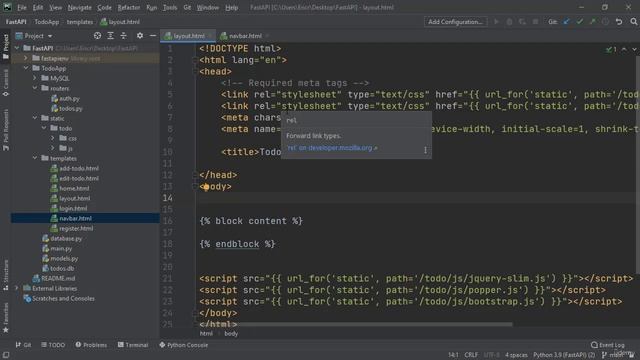Collapse the FastAPI root folder
640x360 pixels.
click(17, 48)
